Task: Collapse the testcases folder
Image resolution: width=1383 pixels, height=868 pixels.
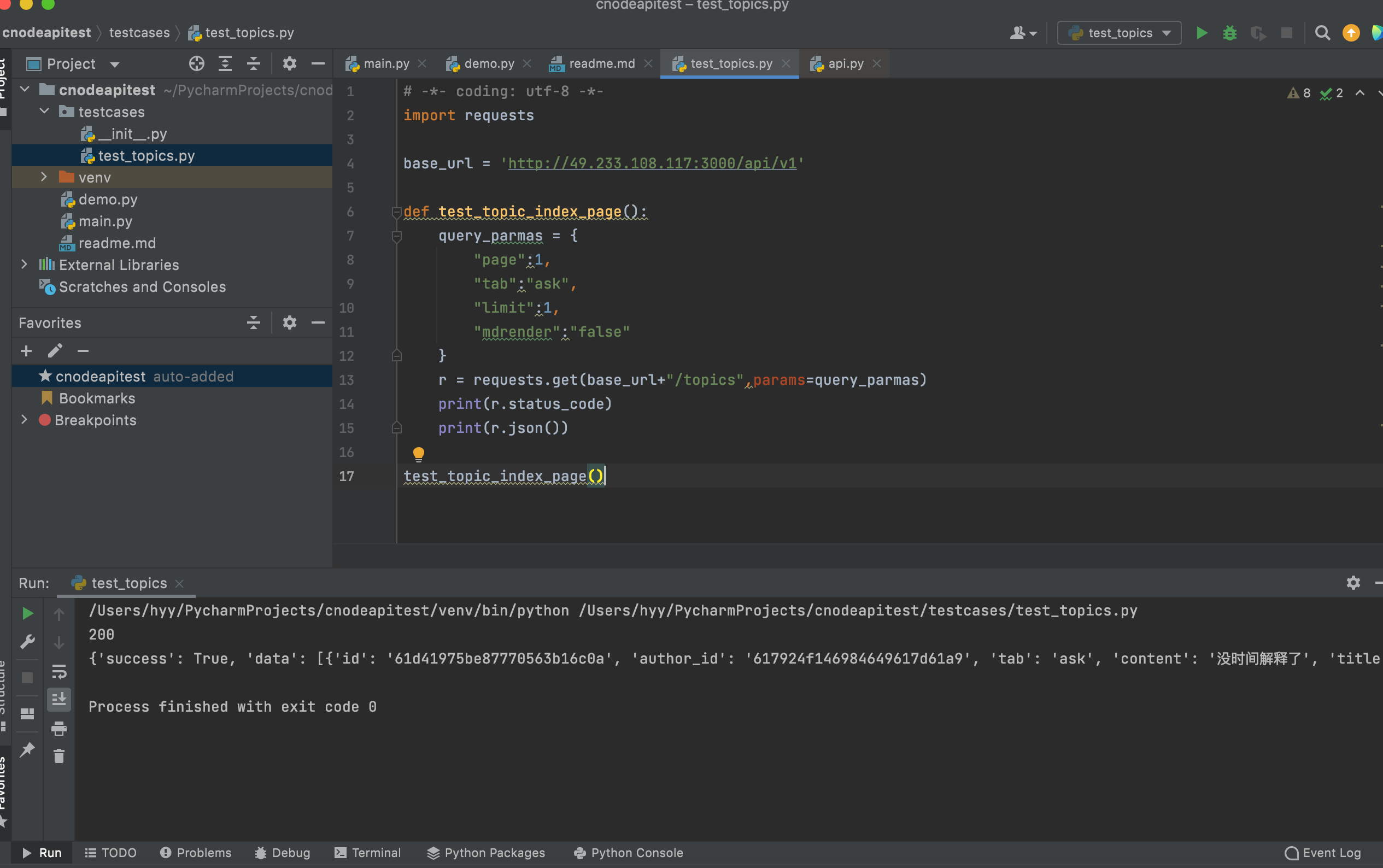Action: click(44, 112)
